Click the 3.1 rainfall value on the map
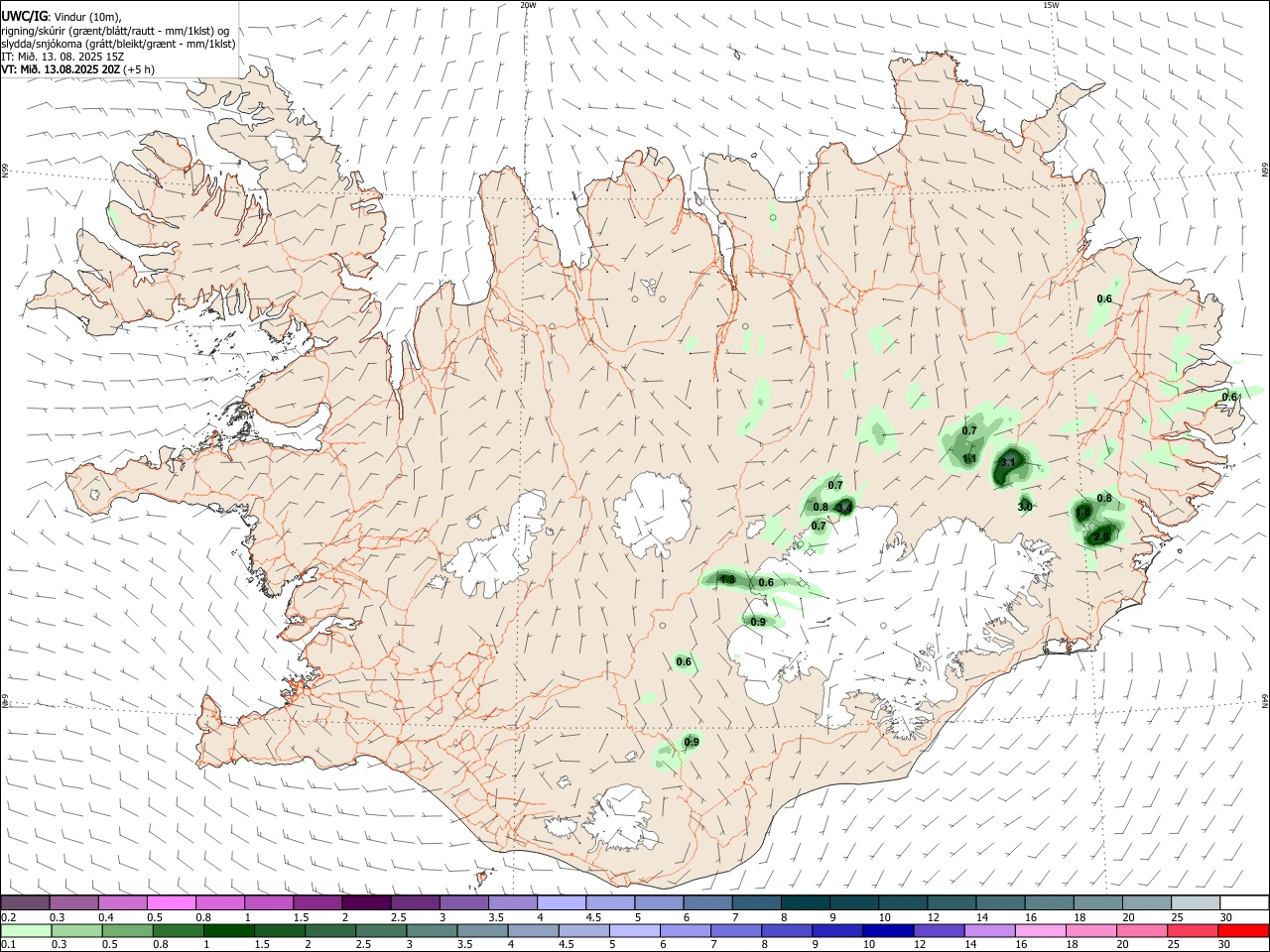This screenshot has height=952, width=1270. click(1008, 462)
